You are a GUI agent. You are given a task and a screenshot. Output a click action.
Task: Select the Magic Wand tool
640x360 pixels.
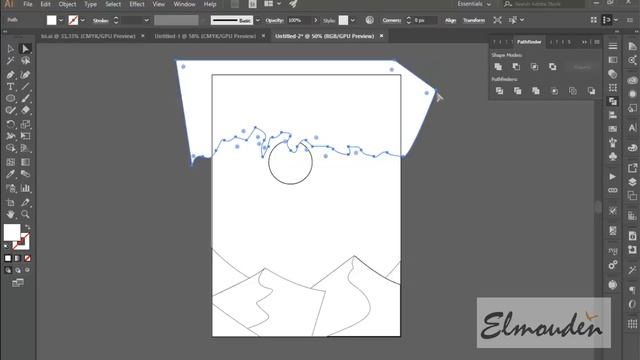tap(11, 61)
